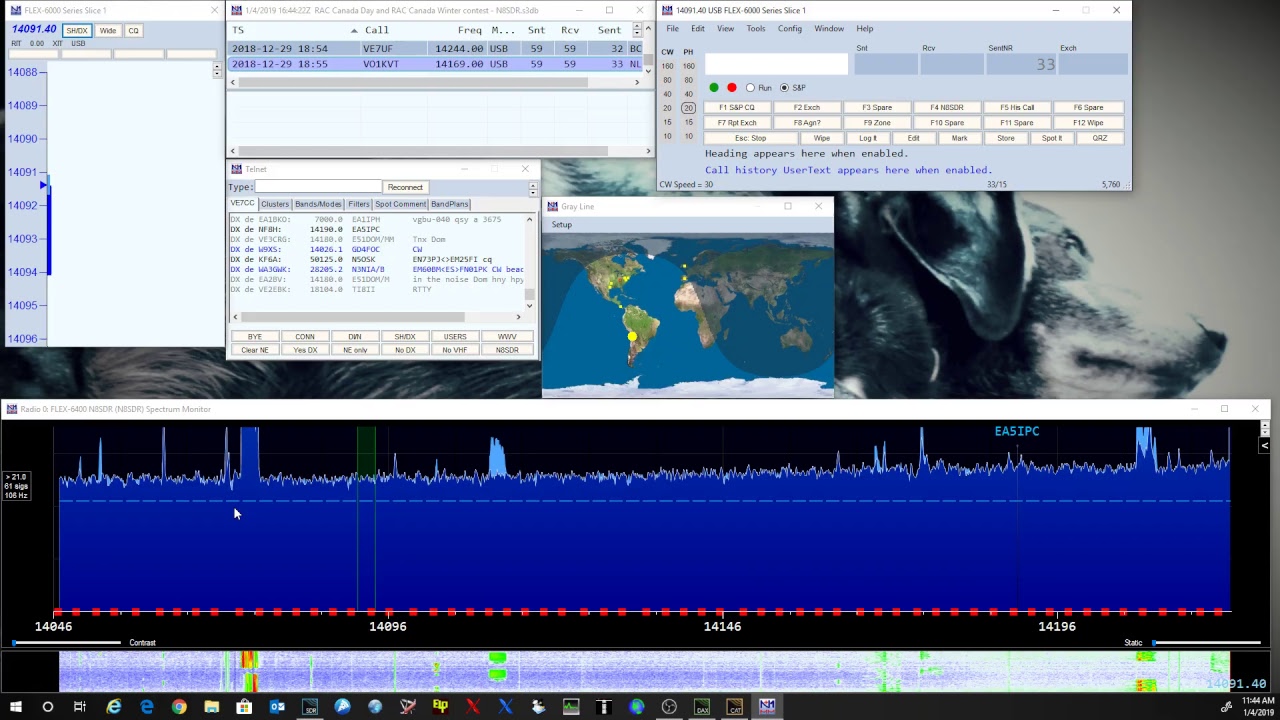
Task: Open the File menu in entry window
Action: [673, 29]
